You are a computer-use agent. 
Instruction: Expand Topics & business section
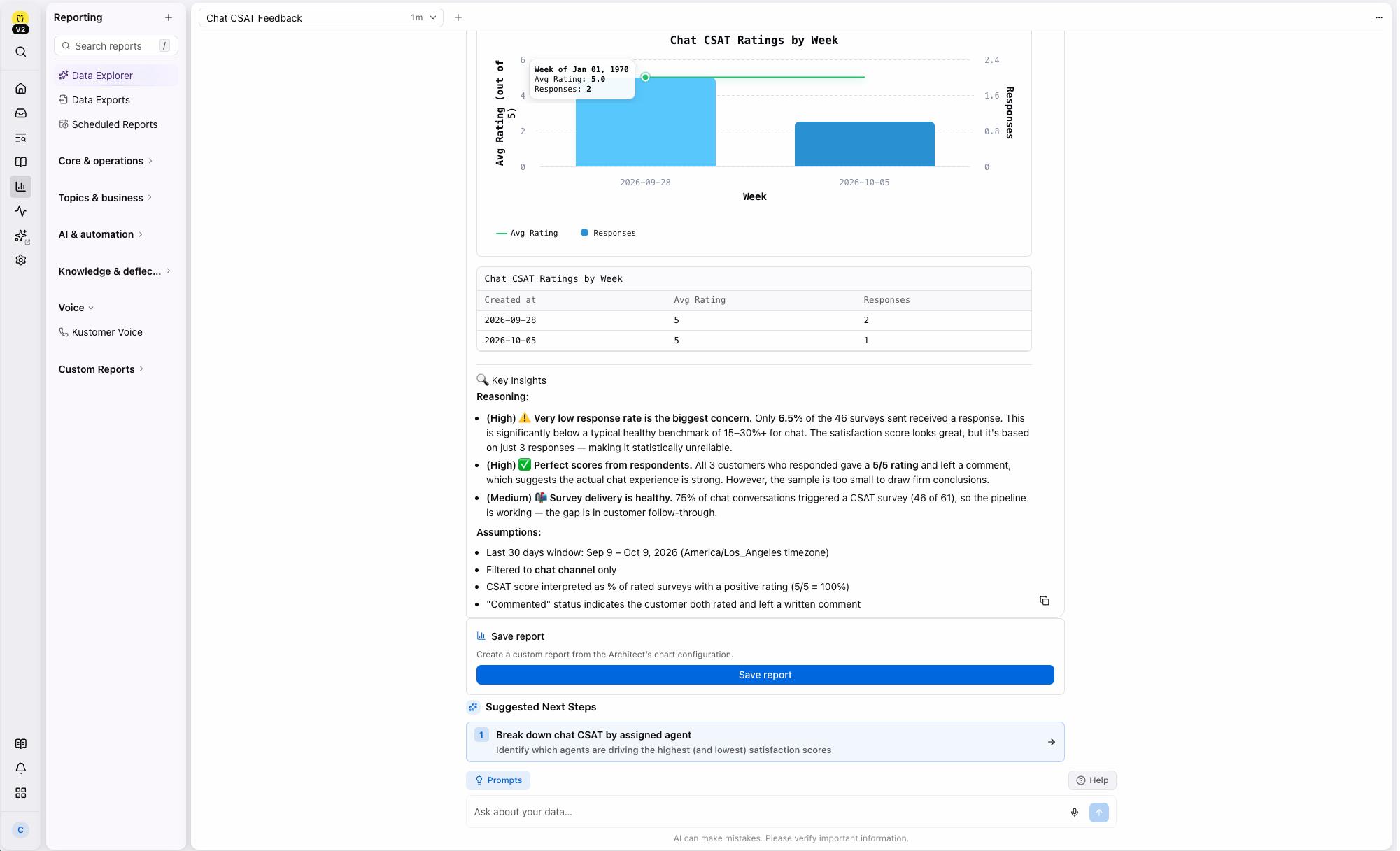(x=106, y=199)
